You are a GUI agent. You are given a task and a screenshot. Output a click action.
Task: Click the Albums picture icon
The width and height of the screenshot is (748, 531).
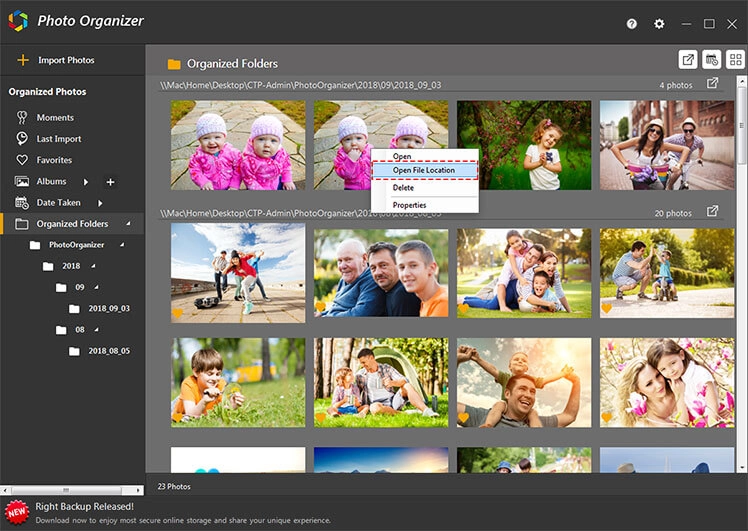coord(22,181)
